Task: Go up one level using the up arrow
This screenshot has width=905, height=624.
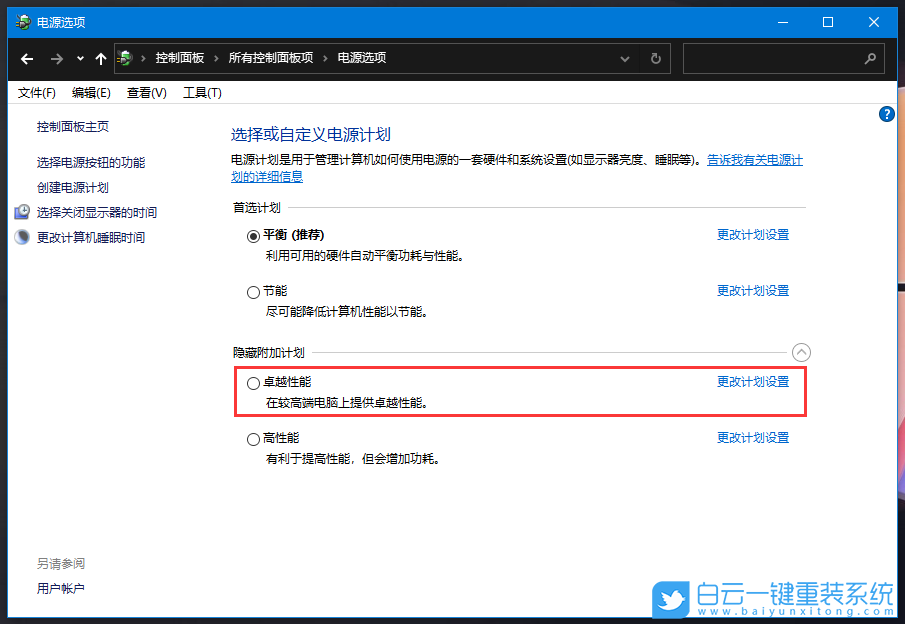Action: [x=100, y=58]
